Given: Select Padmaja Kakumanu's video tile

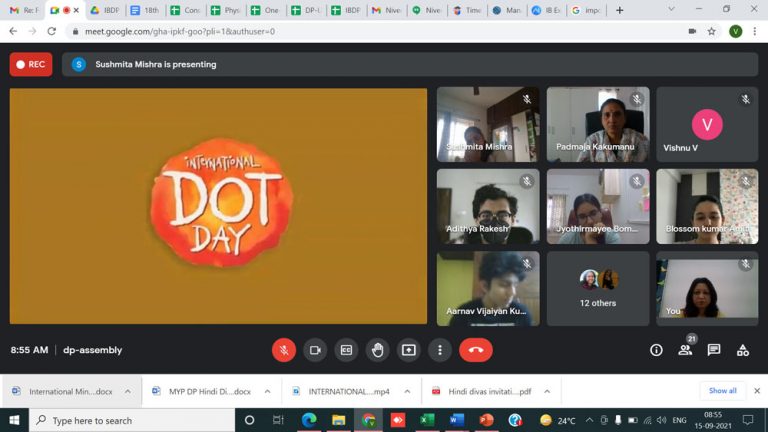Looking at the screenshot, I should click(598, 124).
